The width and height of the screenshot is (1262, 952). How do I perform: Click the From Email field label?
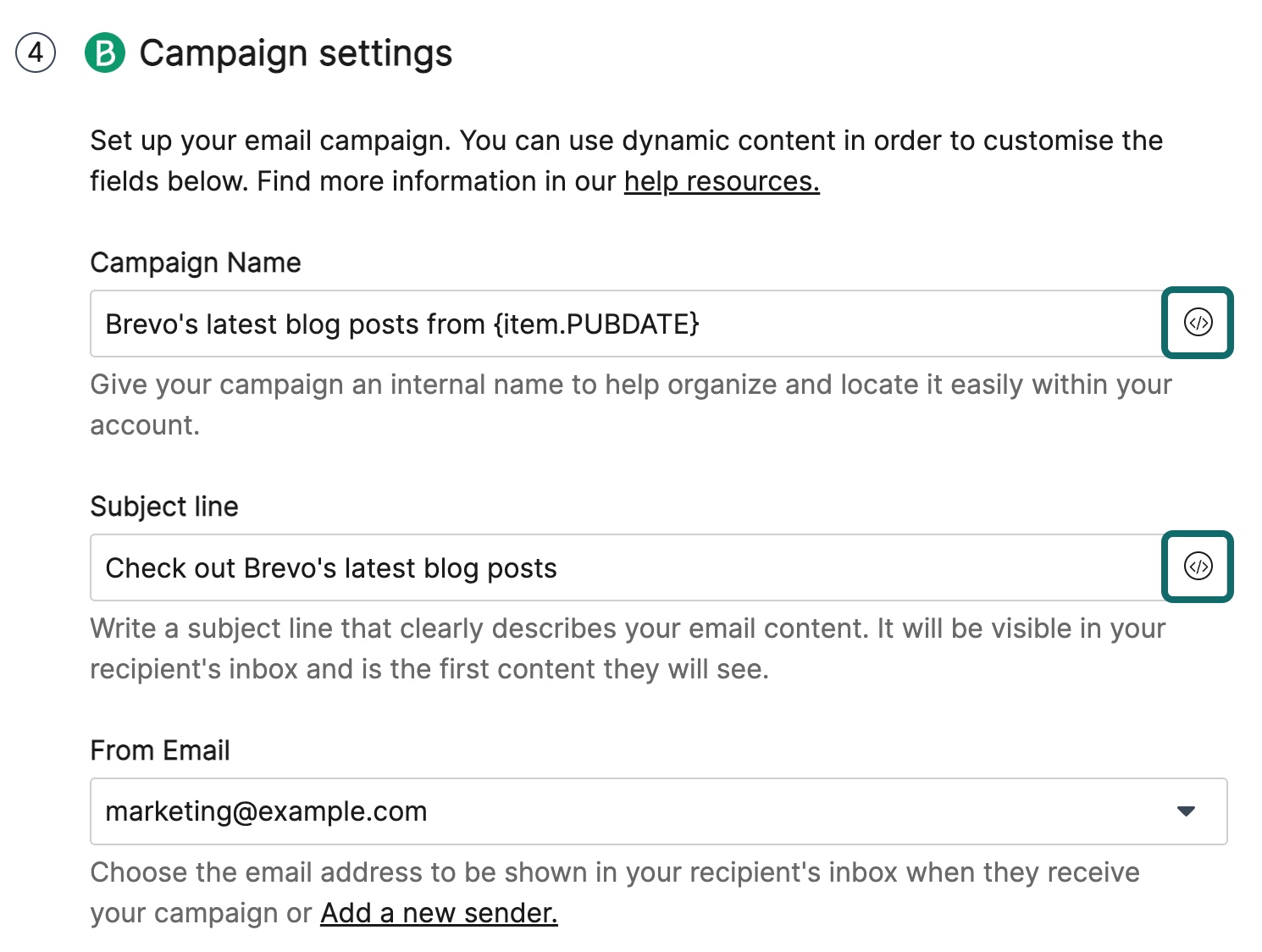tap(160, 750)
